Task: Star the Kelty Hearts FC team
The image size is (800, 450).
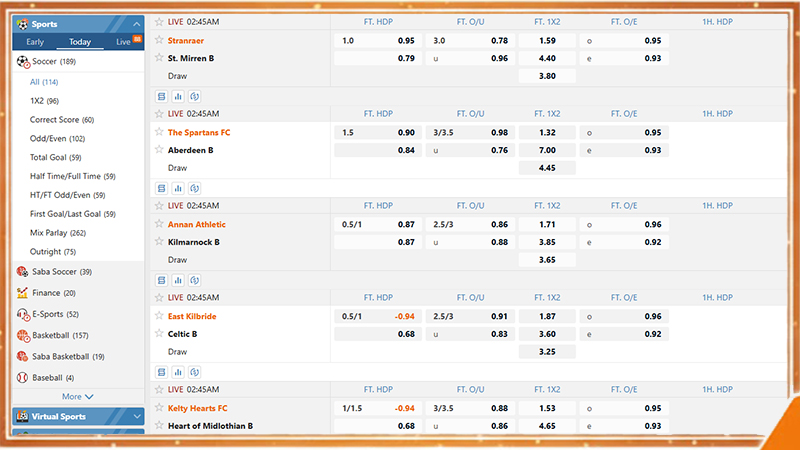Action: 159,408
